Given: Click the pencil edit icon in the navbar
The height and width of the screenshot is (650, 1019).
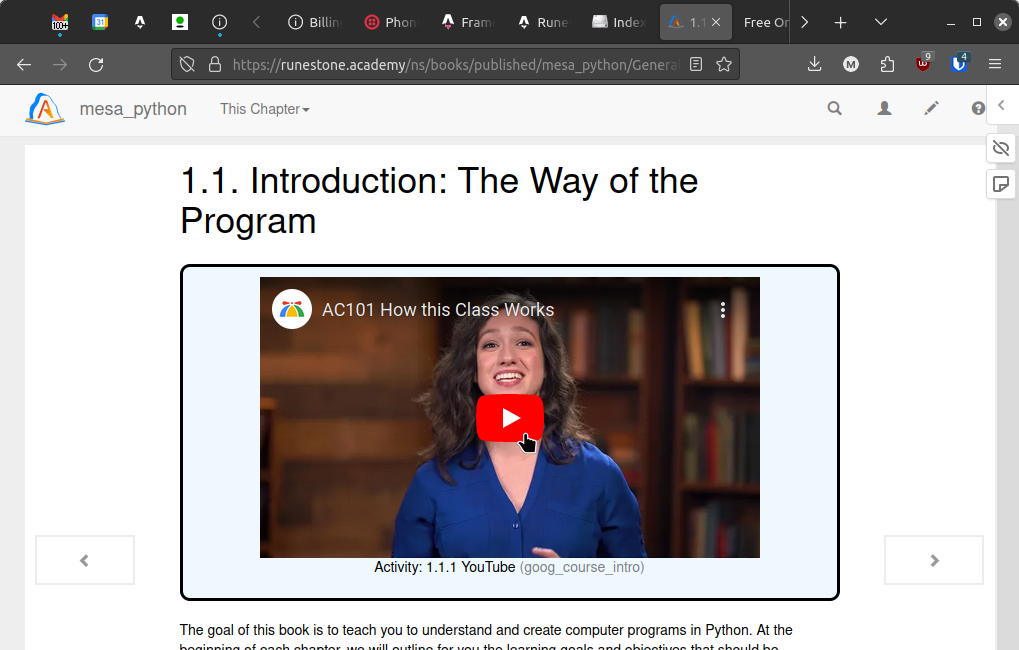Looking at the screenshot, I should click(x=932, y=109).
